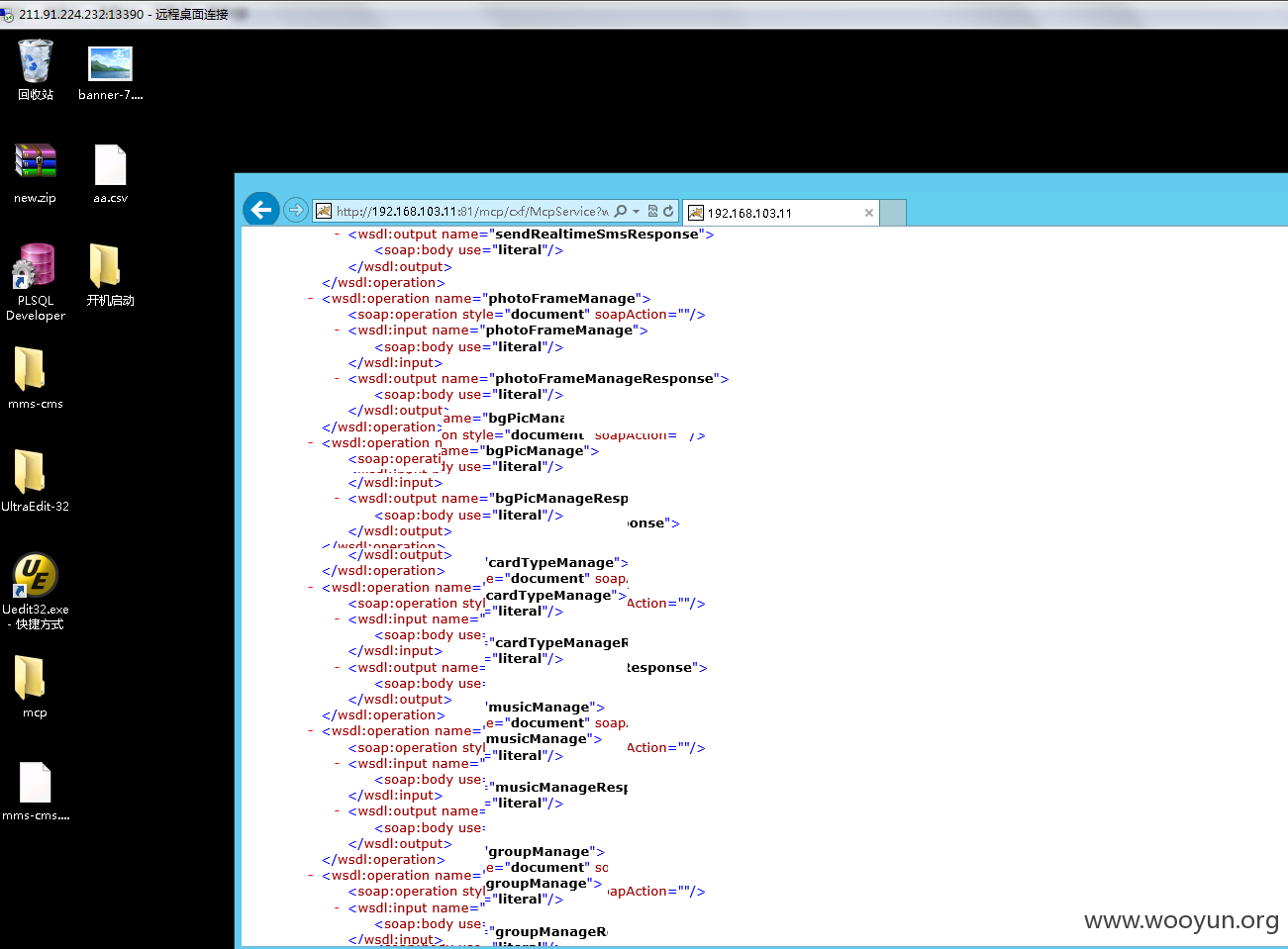The image size is (1288, 949).
Task: Click the browser Forward arrow button
Action: 295,210
